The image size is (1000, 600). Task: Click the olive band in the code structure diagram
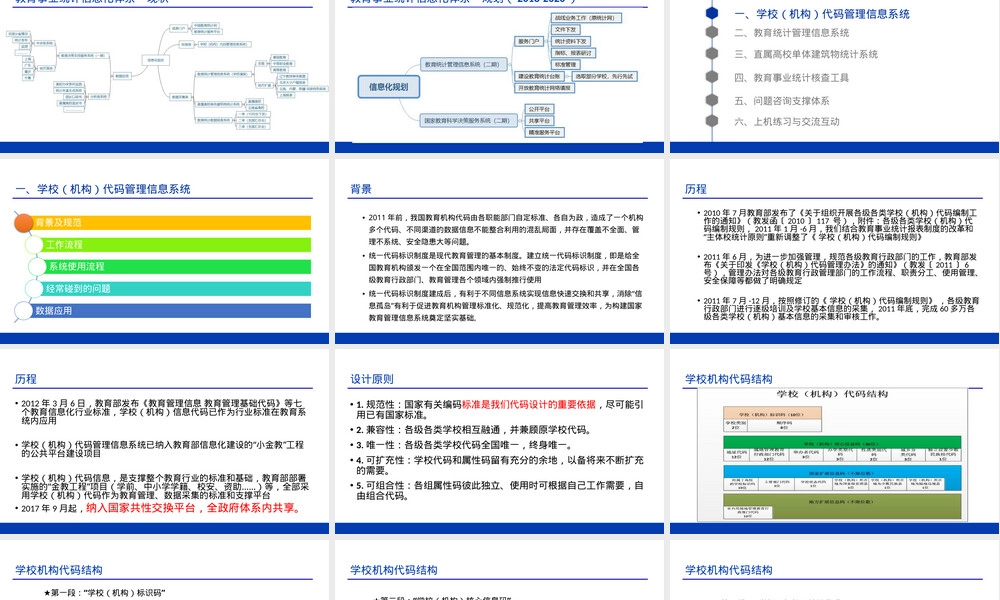click(x=842, y=506)
